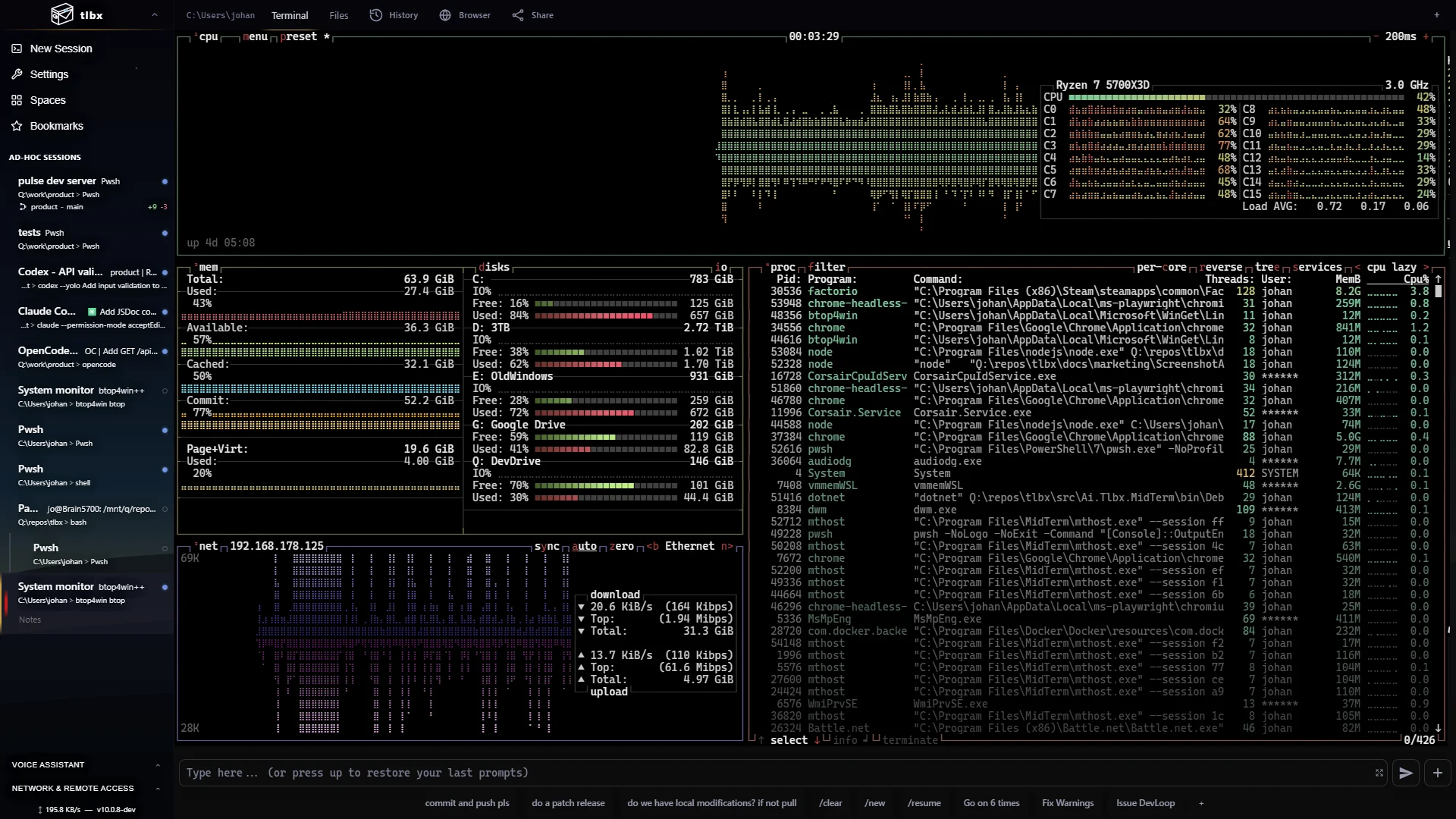Image resolution: width=1456 pixels, height=819 pixels.
Task: Click the Browser globe icon
Action: click(445, 15)
